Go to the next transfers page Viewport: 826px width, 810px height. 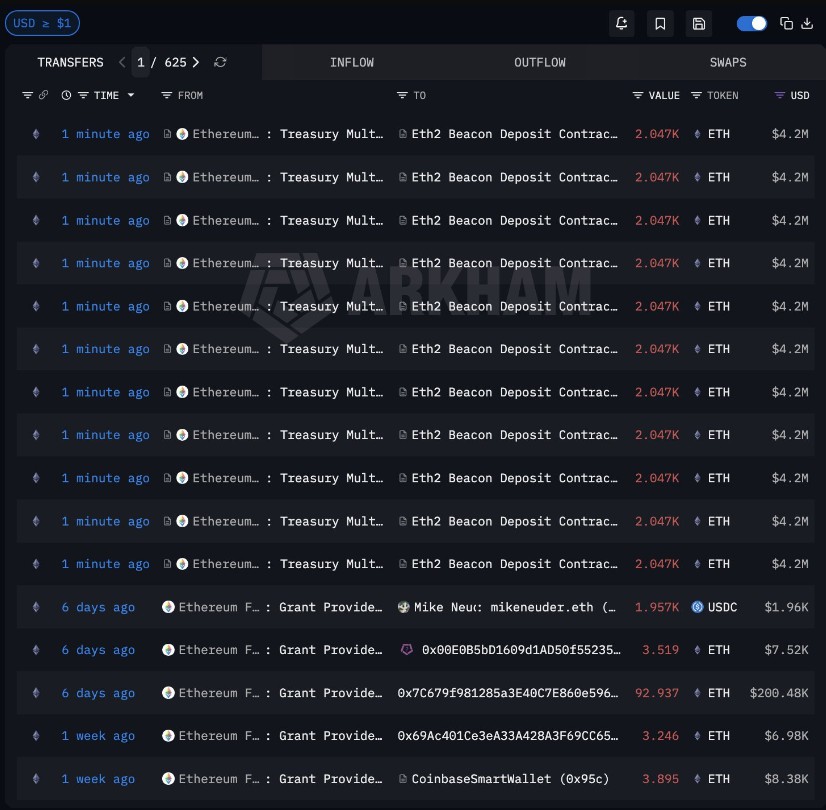(x=195, y=62)
